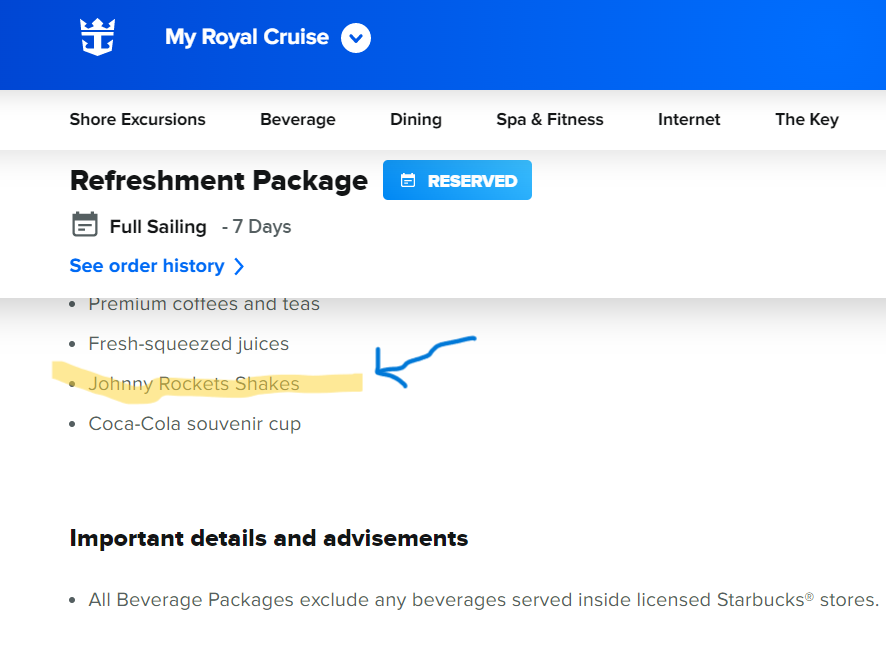Switch to the Internet tab
The image size is (886, 656).
click(x=689, y=120)
